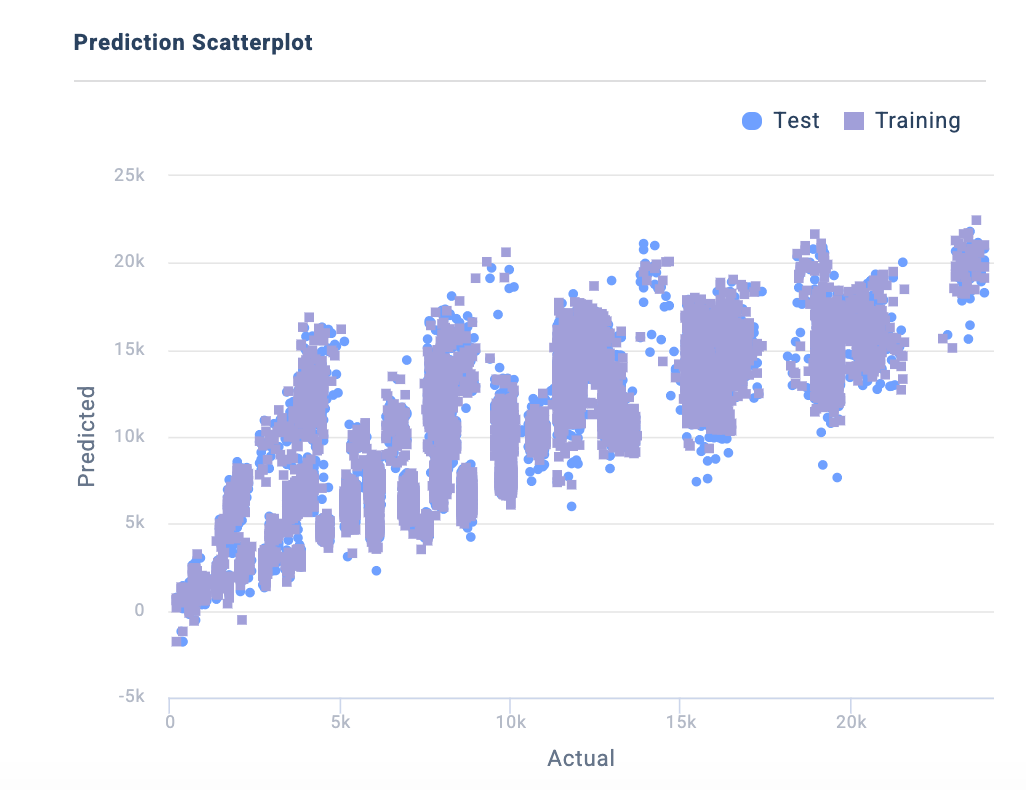Viewport: 1026px width, 790px height.
Task: Click the lone Training point below zero near 2k actual
Action: point(242,620)
